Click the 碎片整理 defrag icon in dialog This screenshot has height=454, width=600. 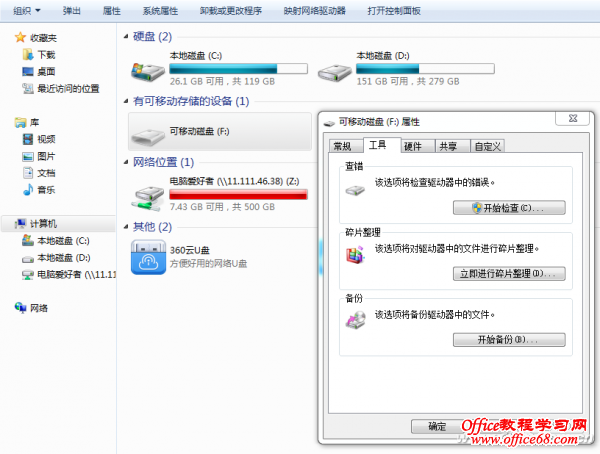click(355, 255)
